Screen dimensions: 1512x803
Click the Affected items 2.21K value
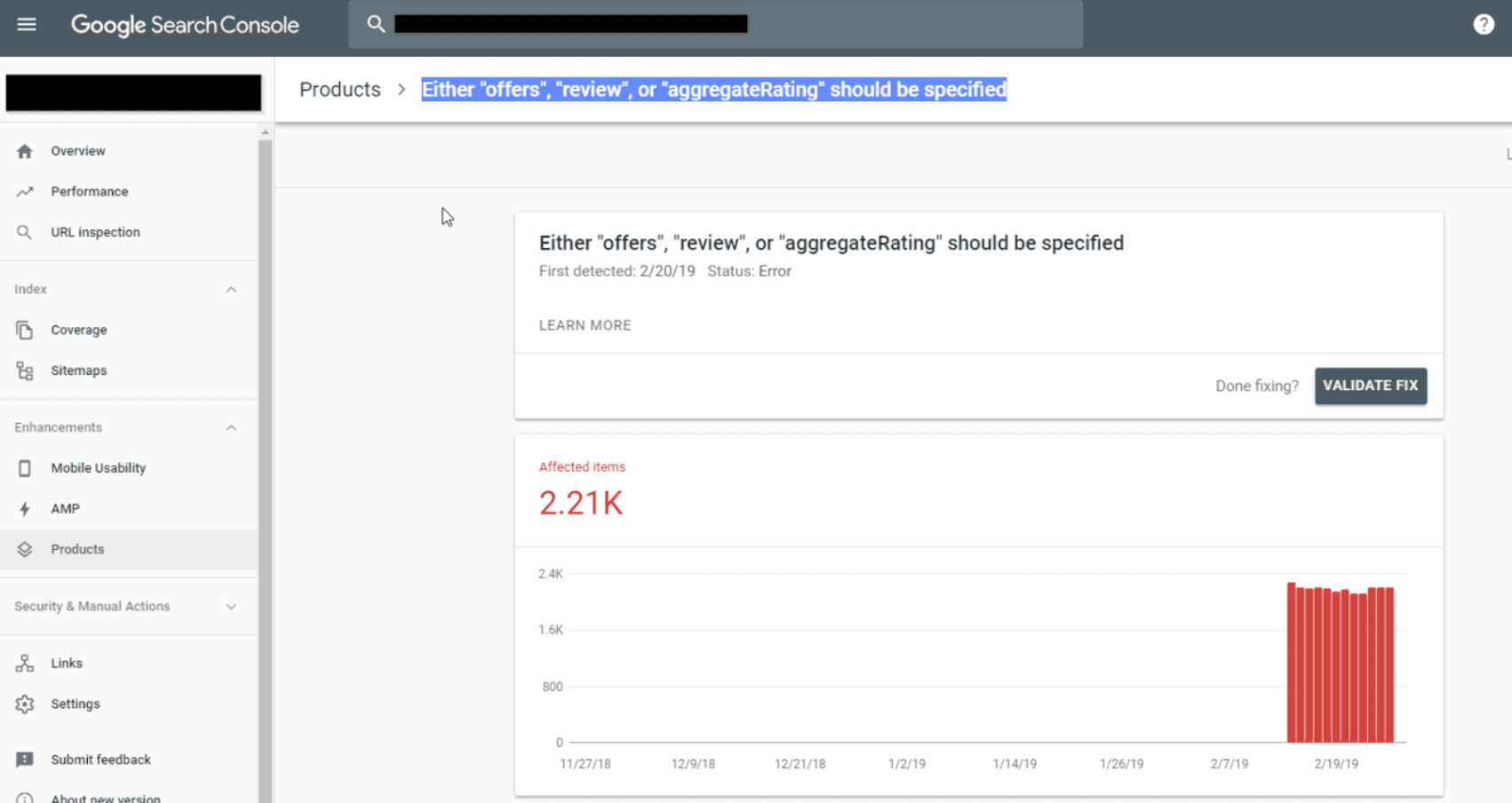point(581,504)
